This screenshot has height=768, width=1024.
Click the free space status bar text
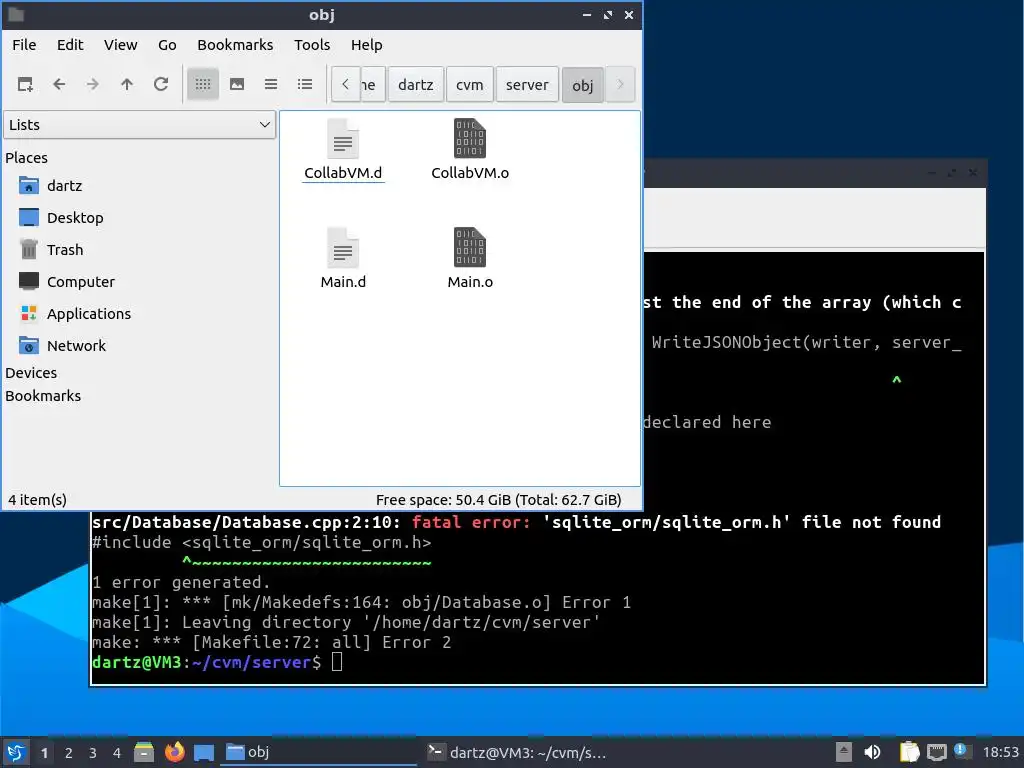[498, 500]
